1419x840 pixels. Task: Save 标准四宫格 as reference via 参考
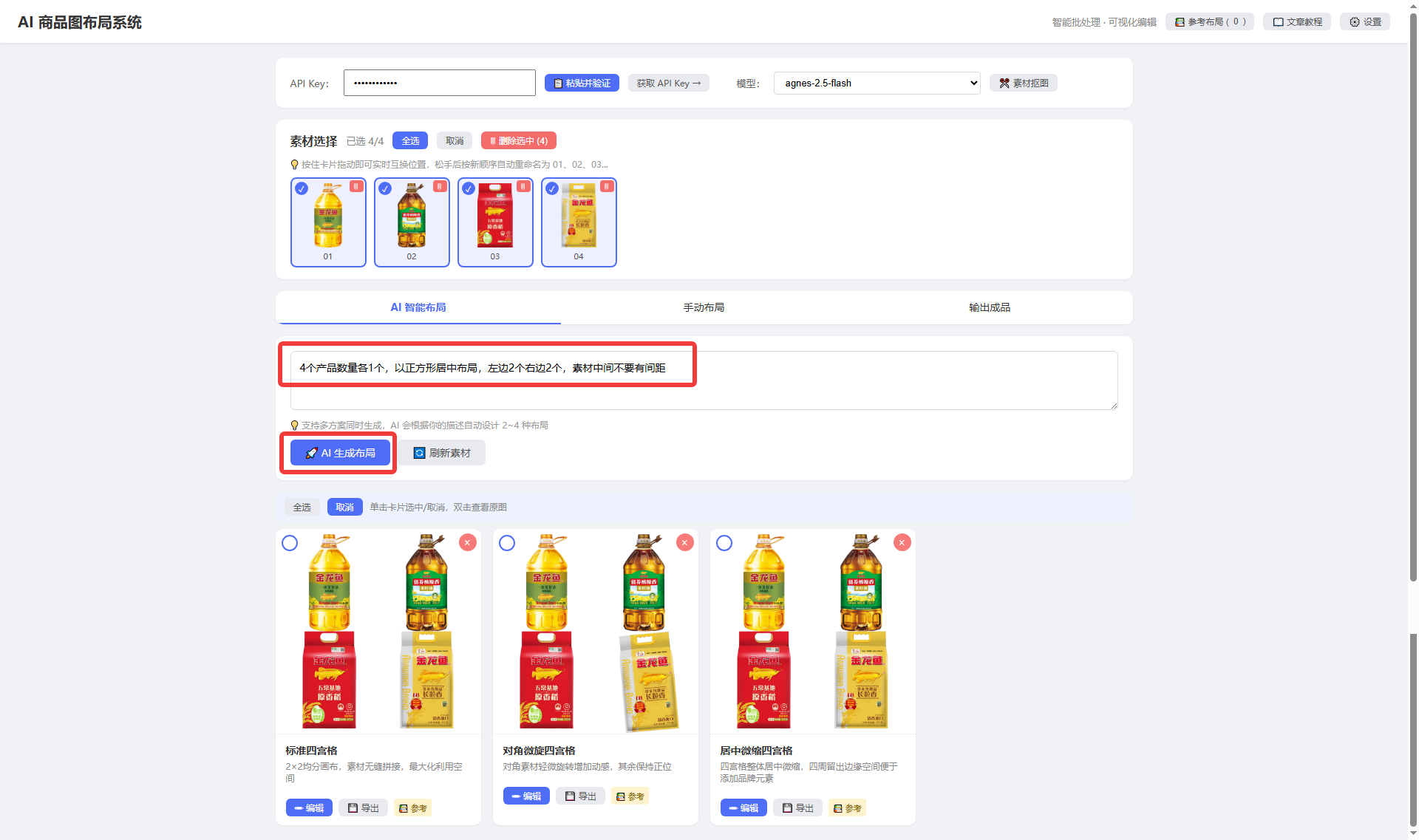(412, 807)
